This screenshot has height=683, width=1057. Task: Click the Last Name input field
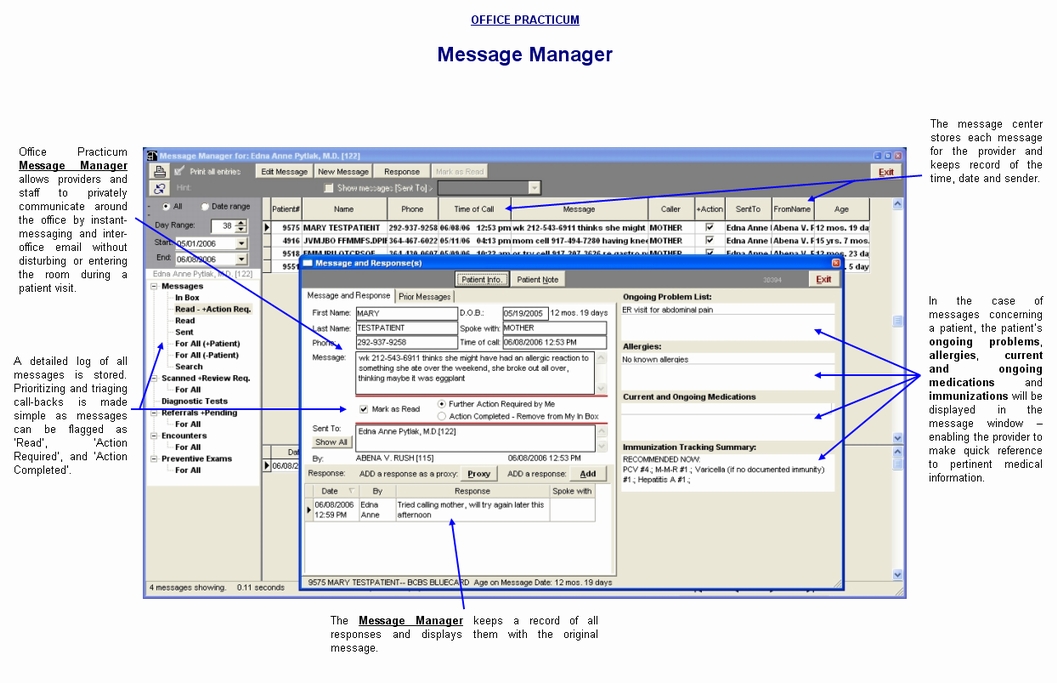point(406,328)
